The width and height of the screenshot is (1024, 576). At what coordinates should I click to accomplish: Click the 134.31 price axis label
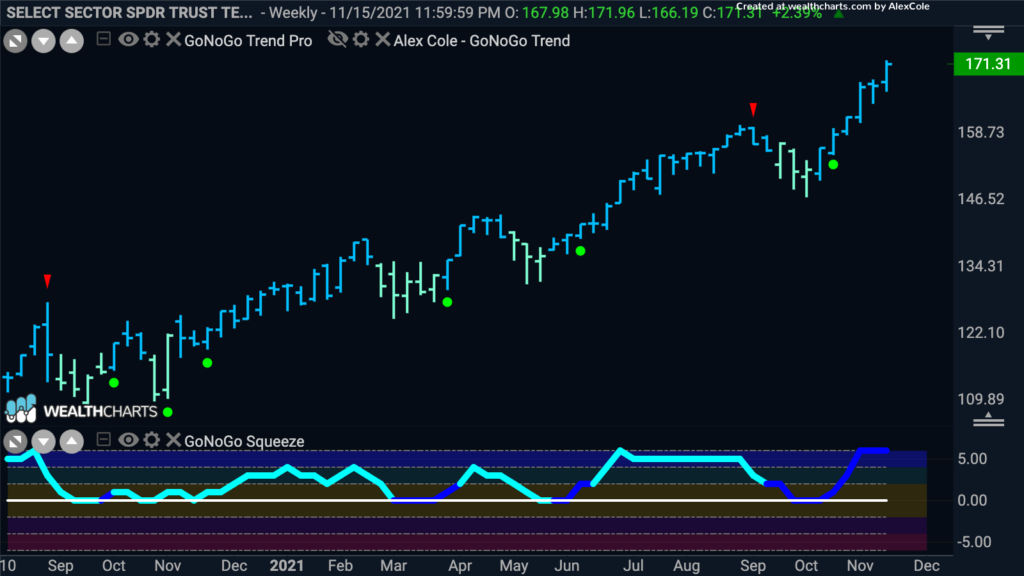(981, 266)
